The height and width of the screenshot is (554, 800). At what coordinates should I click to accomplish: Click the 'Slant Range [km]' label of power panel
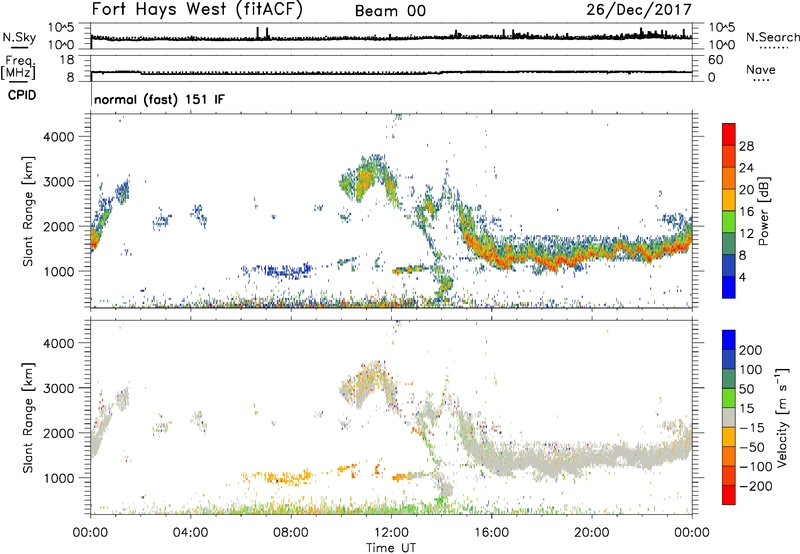coord(28,211)
